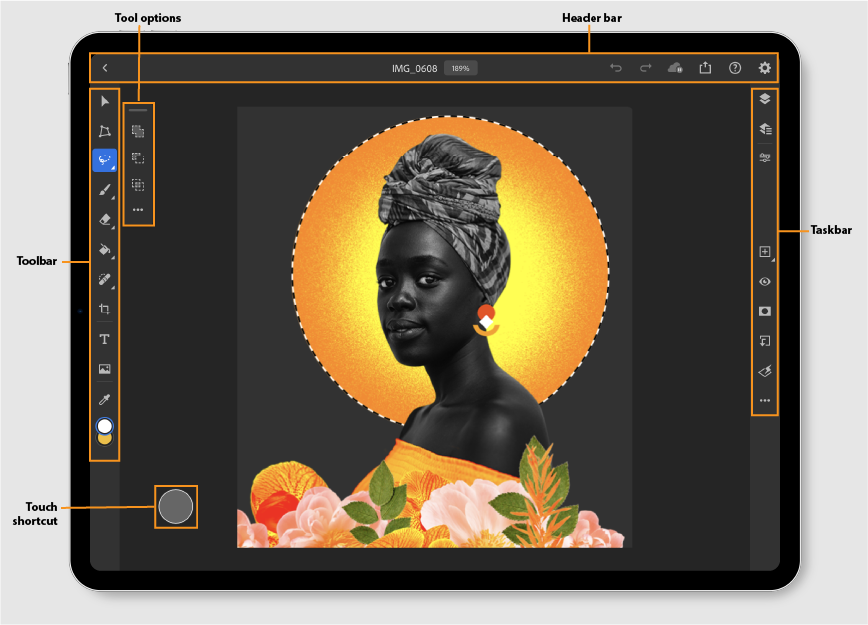Open more taskbar layer actions ellipsis

pyautogui.click(x=764, y=400)
